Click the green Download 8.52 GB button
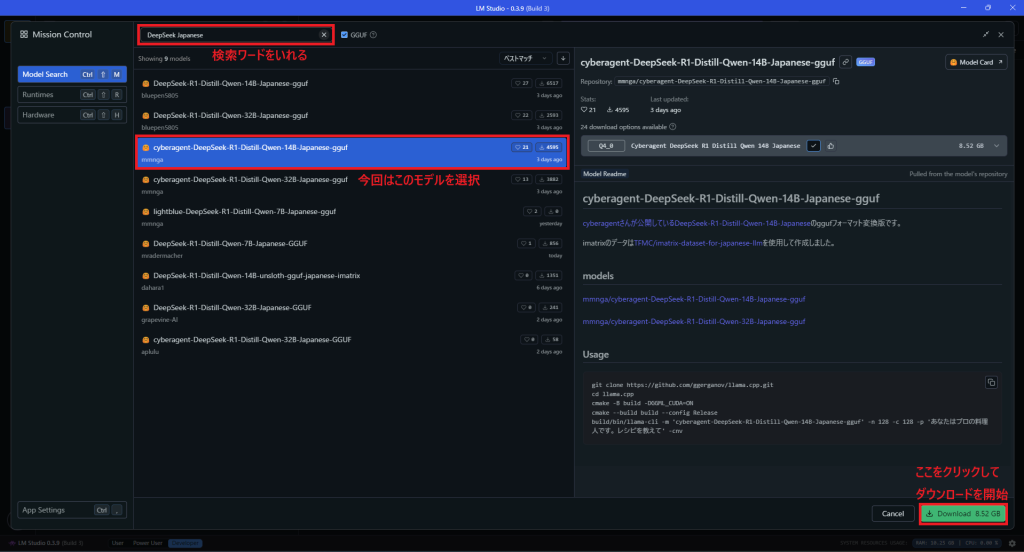Image resolution: width=1024 pixels, height=552 pixels. point(963,514)
